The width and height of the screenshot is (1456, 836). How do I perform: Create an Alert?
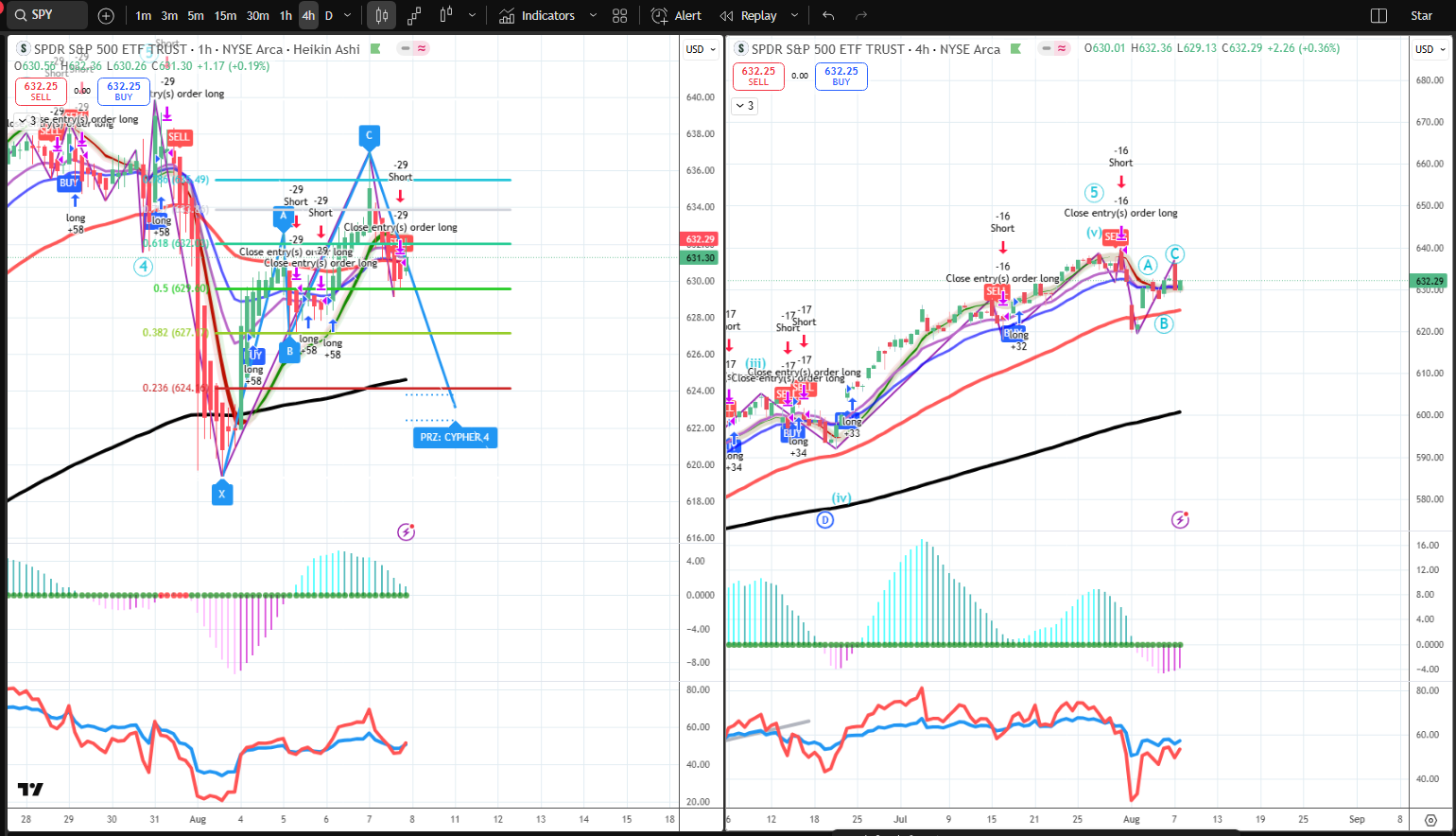pyautogui.click(x=676, y=15)
